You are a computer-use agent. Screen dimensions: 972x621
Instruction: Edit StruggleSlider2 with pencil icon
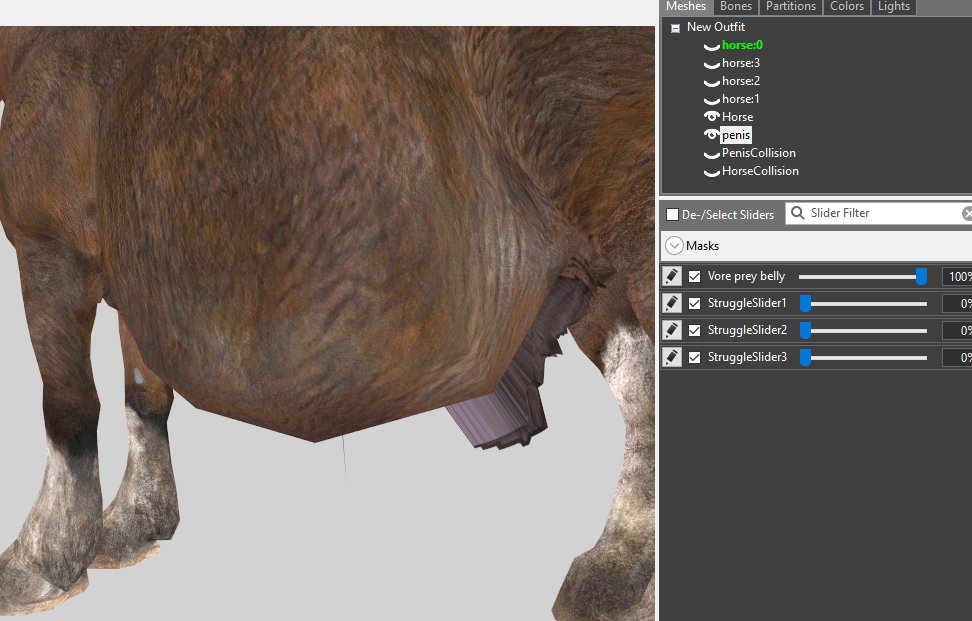pos(672,330)
